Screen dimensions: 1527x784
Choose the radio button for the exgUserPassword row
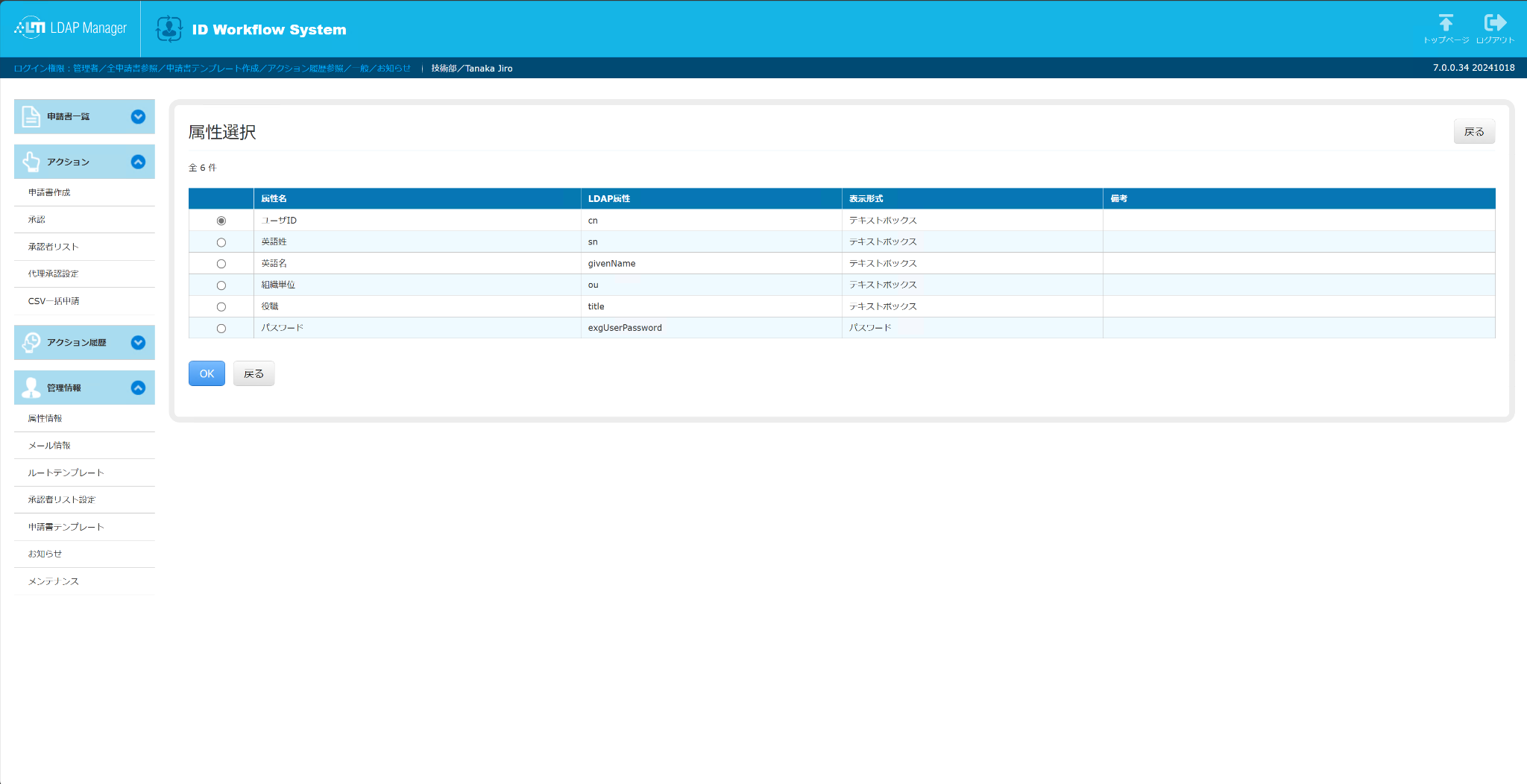[x=221, y=329]
